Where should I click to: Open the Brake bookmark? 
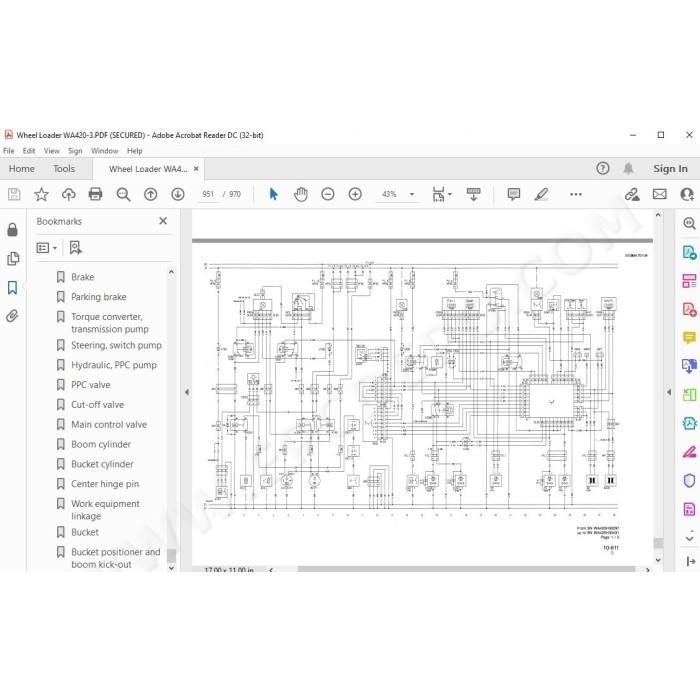(x=83, y=277)
